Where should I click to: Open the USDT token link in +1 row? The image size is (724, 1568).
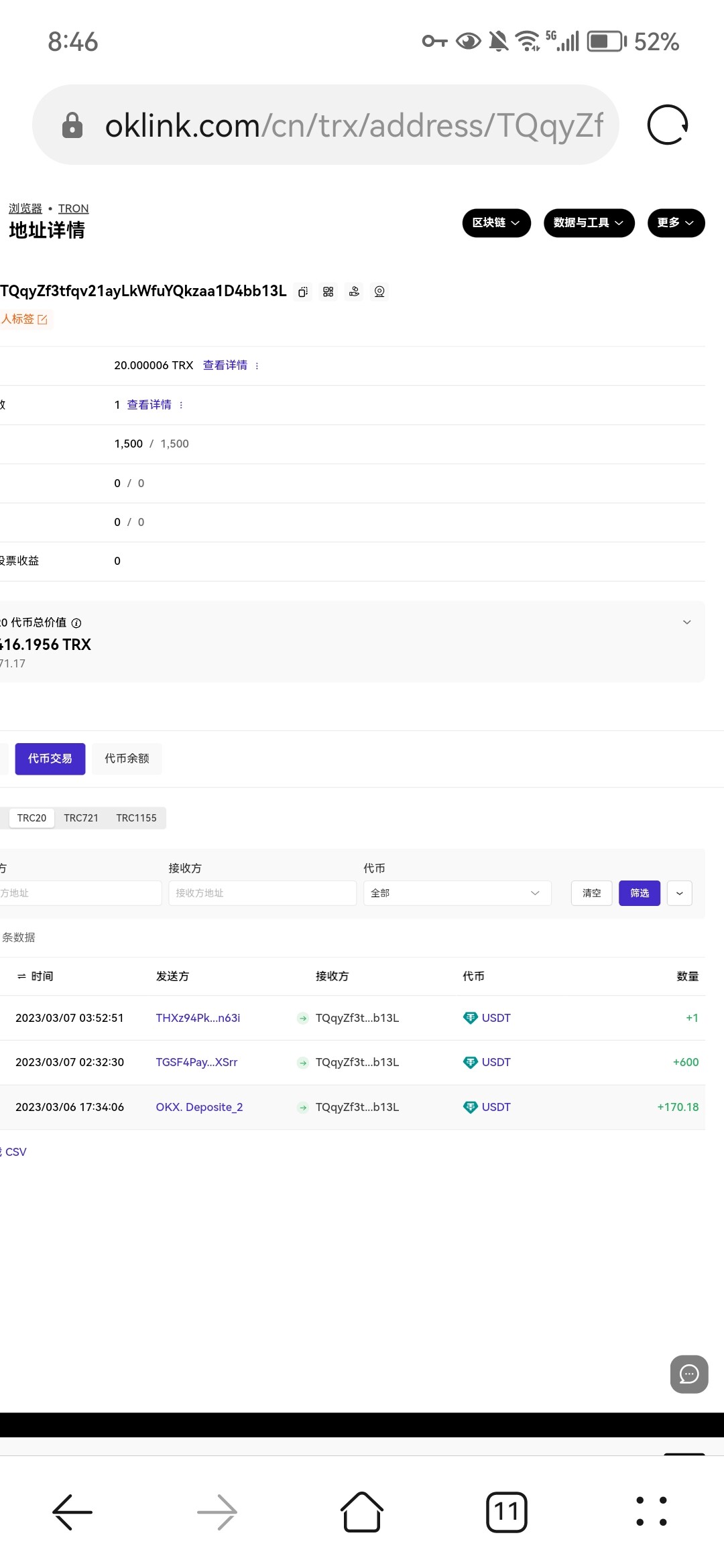pyautogui.click(x=496, y=1018)
